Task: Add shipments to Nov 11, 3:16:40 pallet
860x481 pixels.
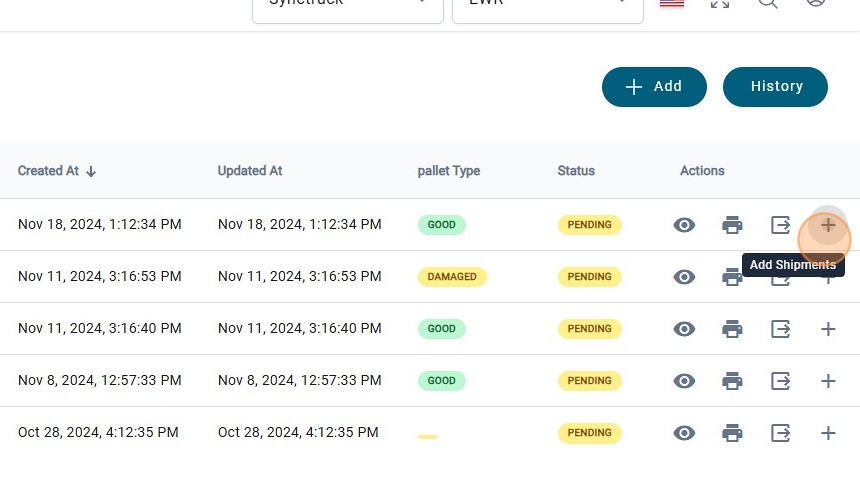Action: click(x=828, y=329)
